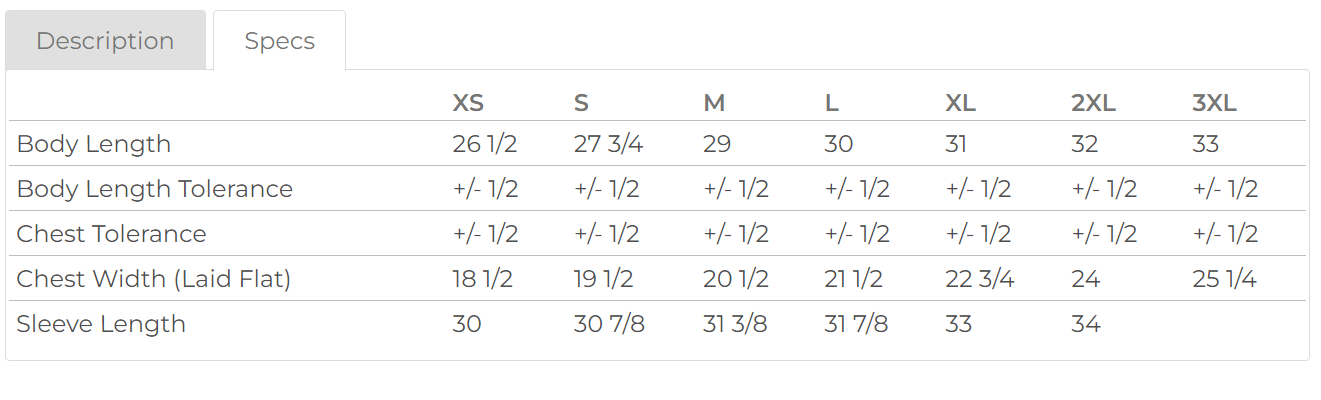This screenshot has height=400, width=1321.
Task: Select the Specs tab
Action: pos(279,41)
